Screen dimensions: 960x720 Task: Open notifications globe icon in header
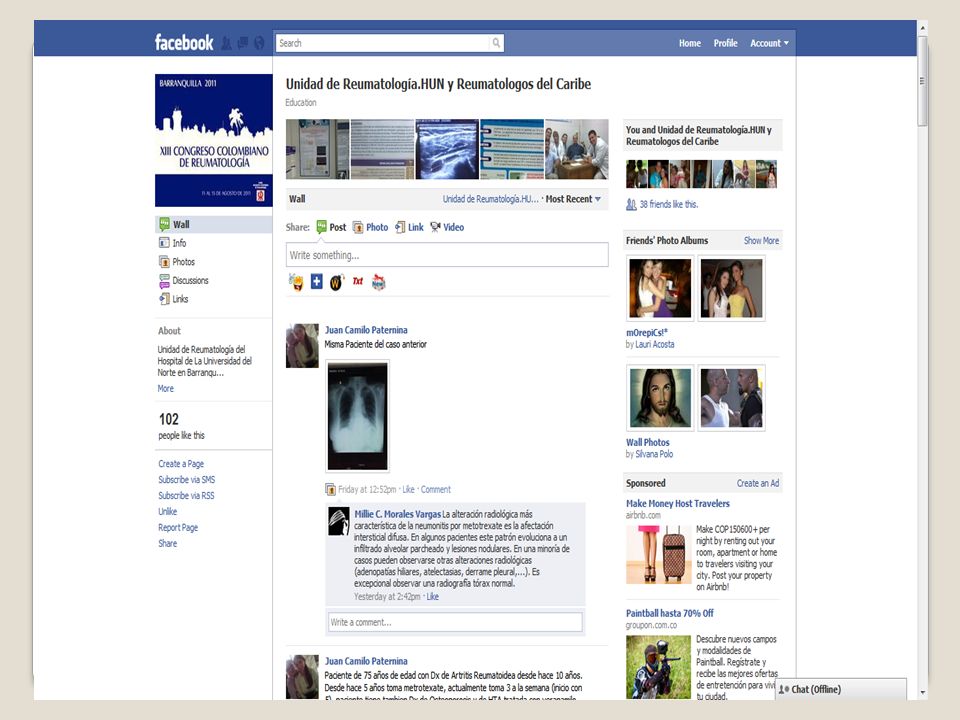pos(260,43)
